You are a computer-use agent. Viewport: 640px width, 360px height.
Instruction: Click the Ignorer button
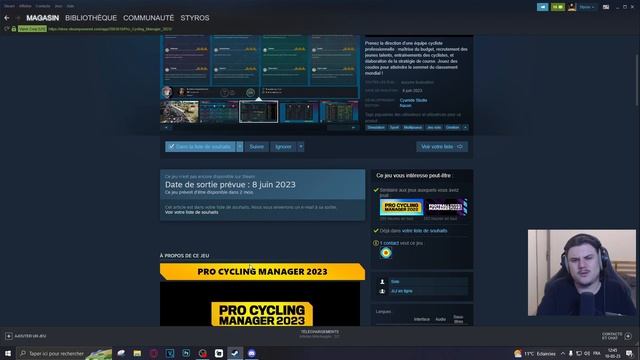click(x=283, y=147)
